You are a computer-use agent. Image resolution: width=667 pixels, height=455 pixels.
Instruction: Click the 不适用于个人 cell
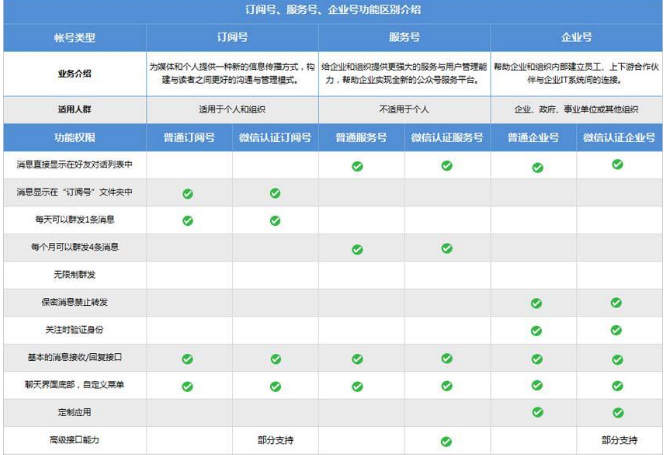tap(404, 109)
